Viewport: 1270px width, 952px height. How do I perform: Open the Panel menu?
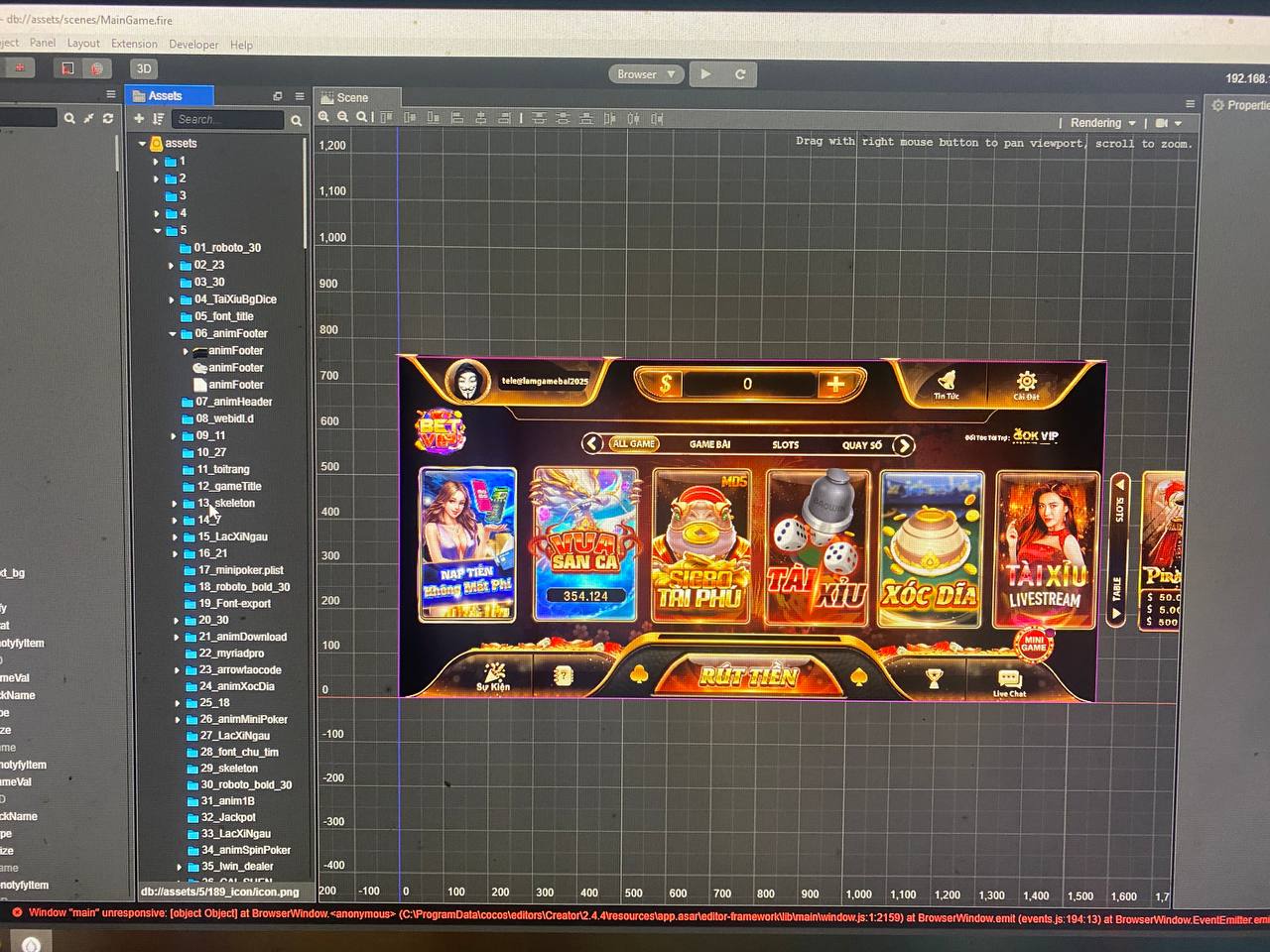[x=43, y=43]
